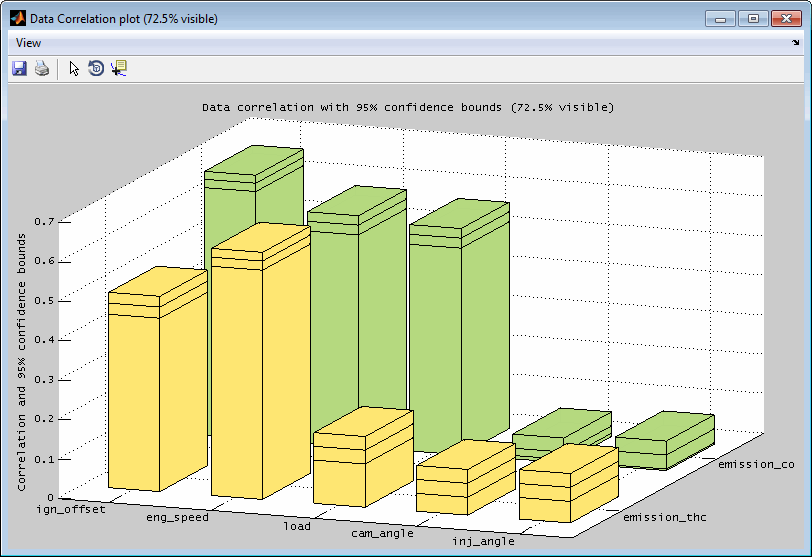
Task: Close the Data Correlation plot window
Action: click(784, 18)
